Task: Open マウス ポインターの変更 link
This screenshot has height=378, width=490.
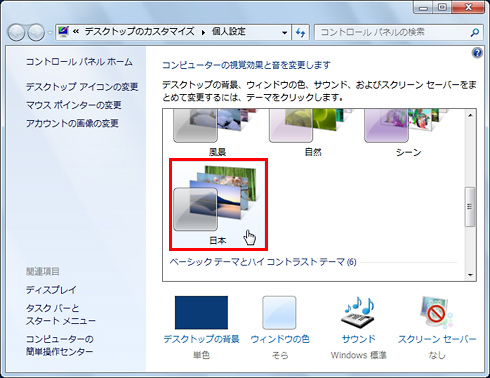Action: tap(74, 105)
